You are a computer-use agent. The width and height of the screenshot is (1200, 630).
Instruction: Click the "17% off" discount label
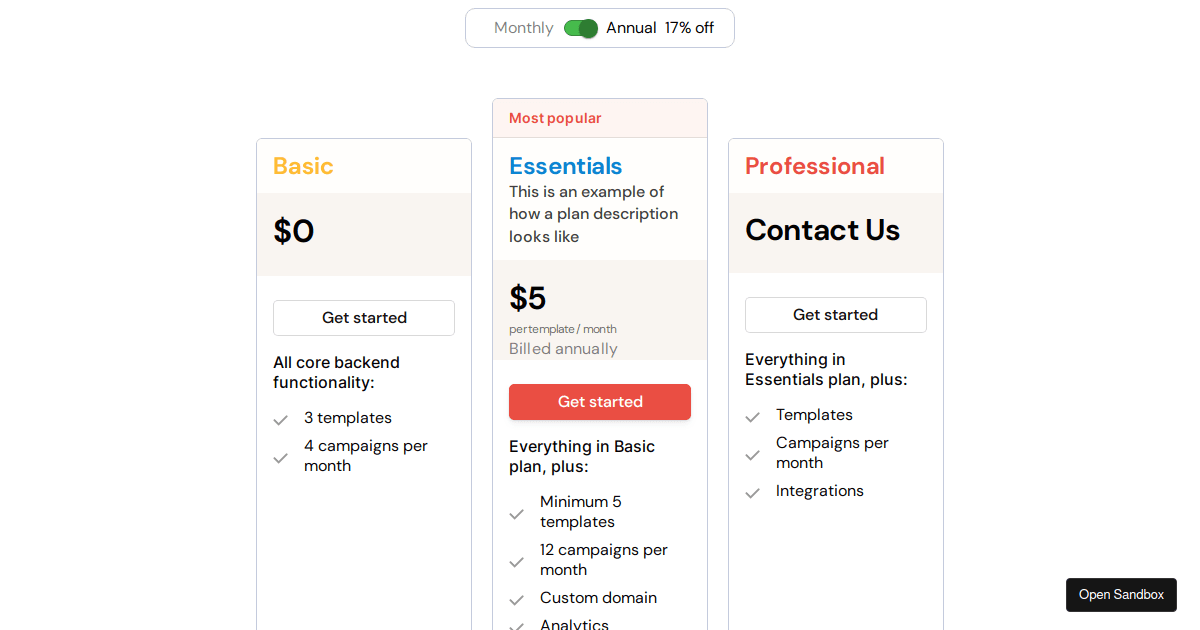pyautogui.click(x=690, y=28)
